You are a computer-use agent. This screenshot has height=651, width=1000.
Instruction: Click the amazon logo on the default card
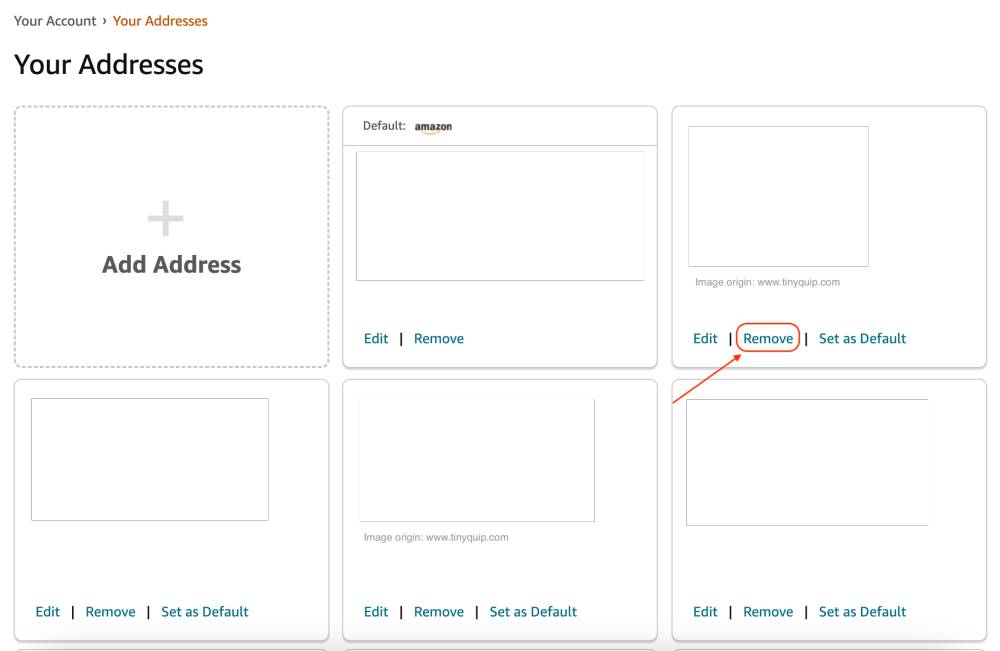point(432,126)
